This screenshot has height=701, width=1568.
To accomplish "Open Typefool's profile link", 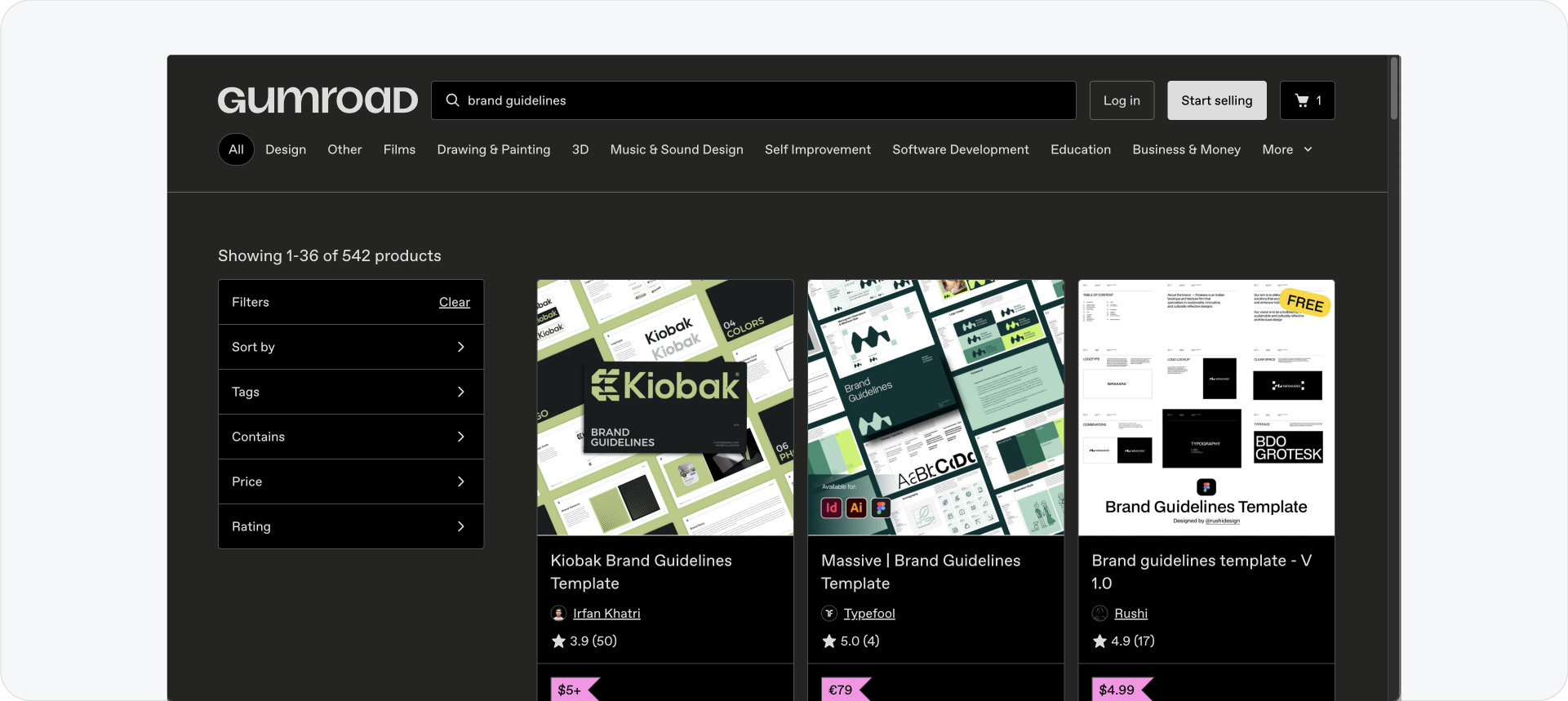I will (869, 613).
